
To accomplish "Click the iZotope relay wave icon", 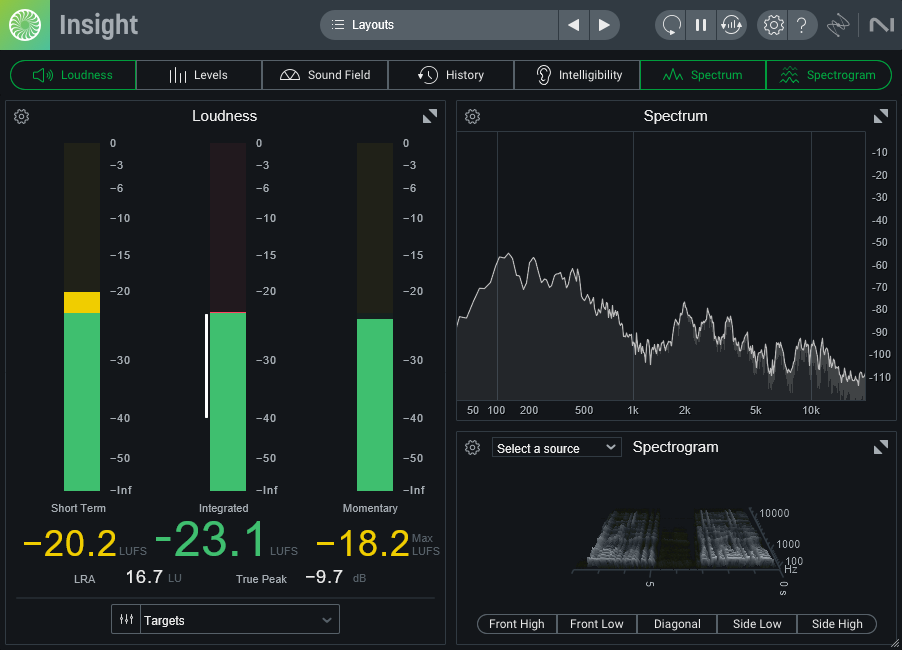I will tap(838, 25).
